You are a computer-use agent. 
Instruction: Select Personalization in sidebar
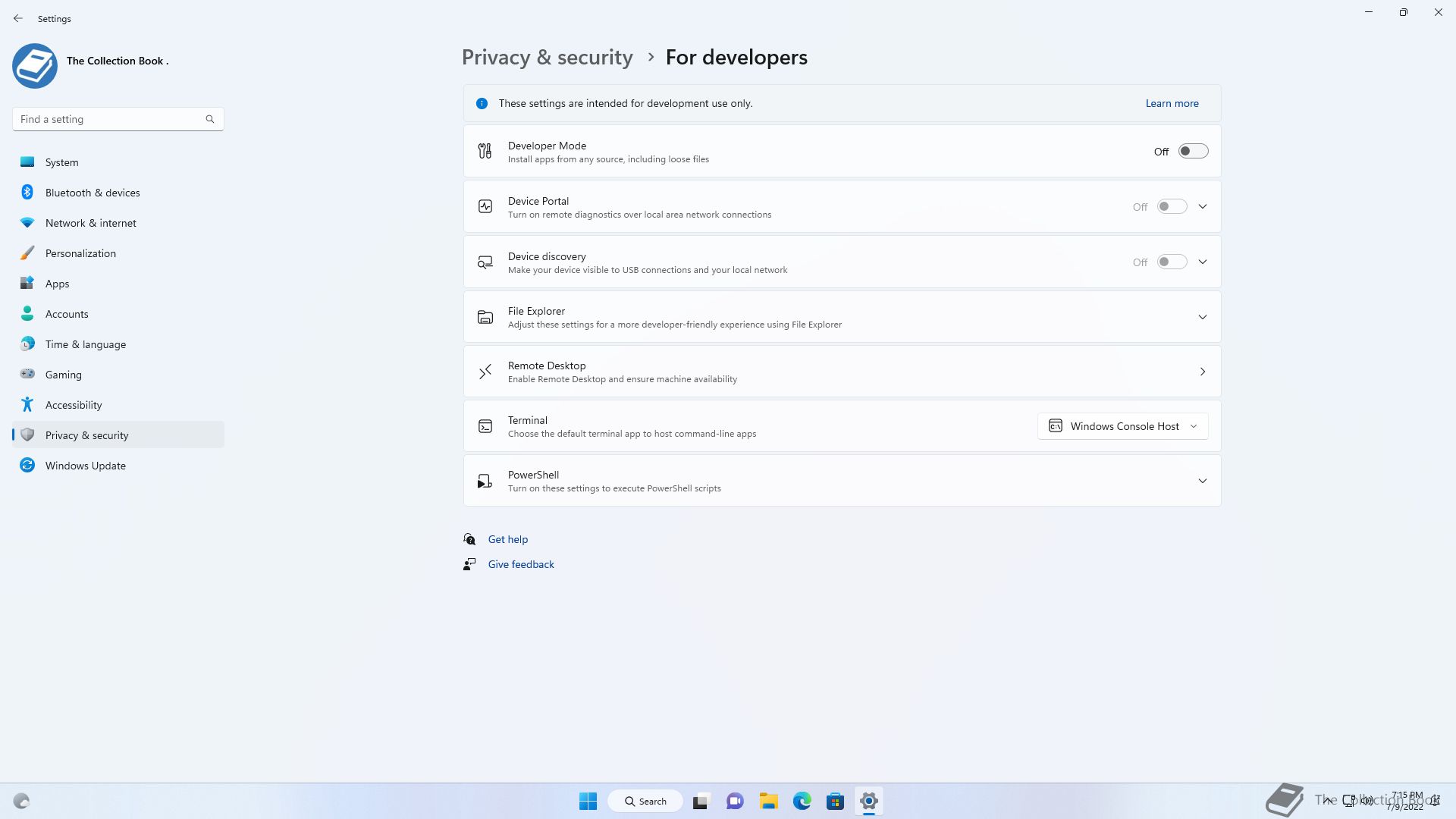118,253
